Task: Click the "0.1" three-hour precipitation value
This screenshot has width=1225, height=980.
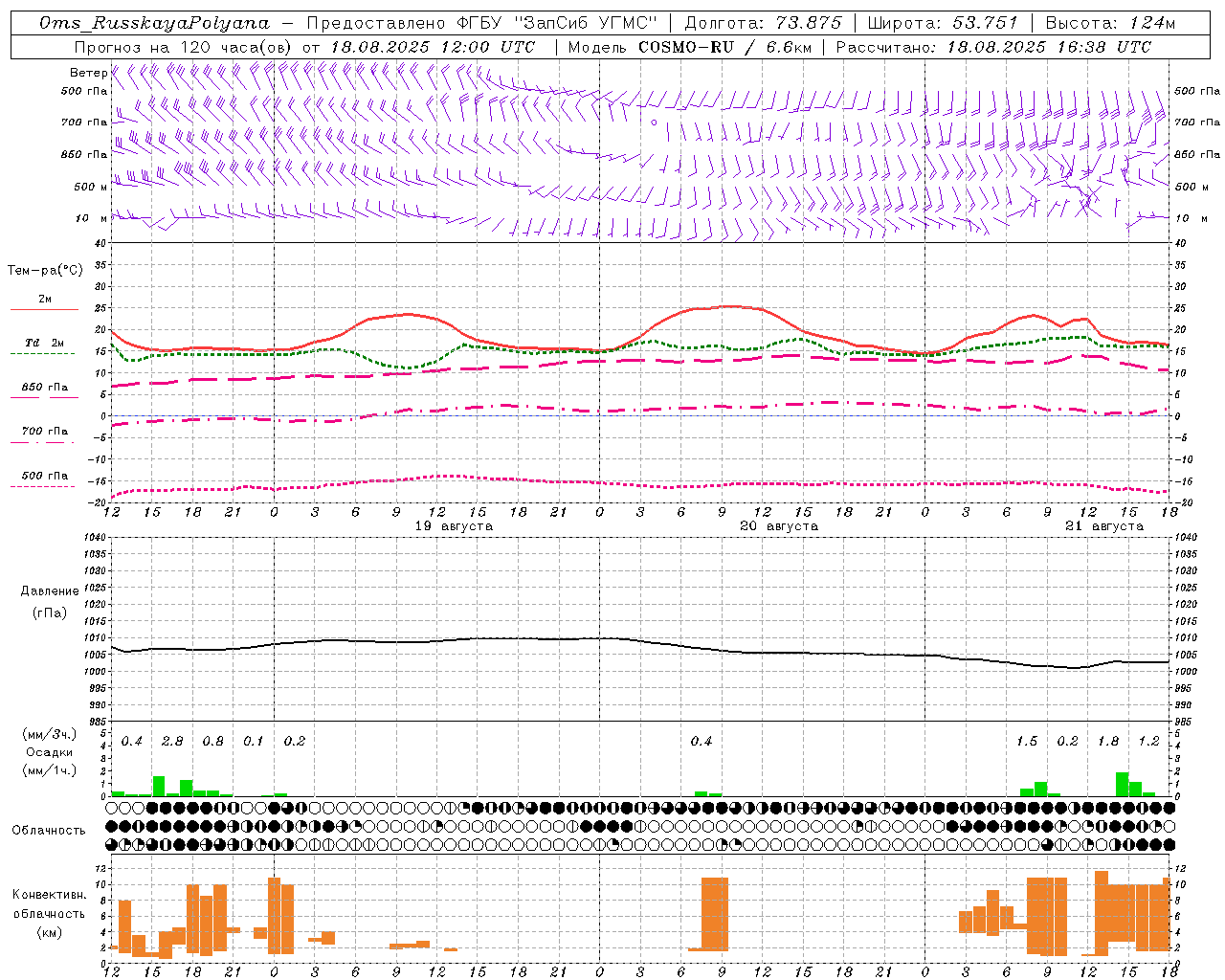Action: tap(254, 742)
